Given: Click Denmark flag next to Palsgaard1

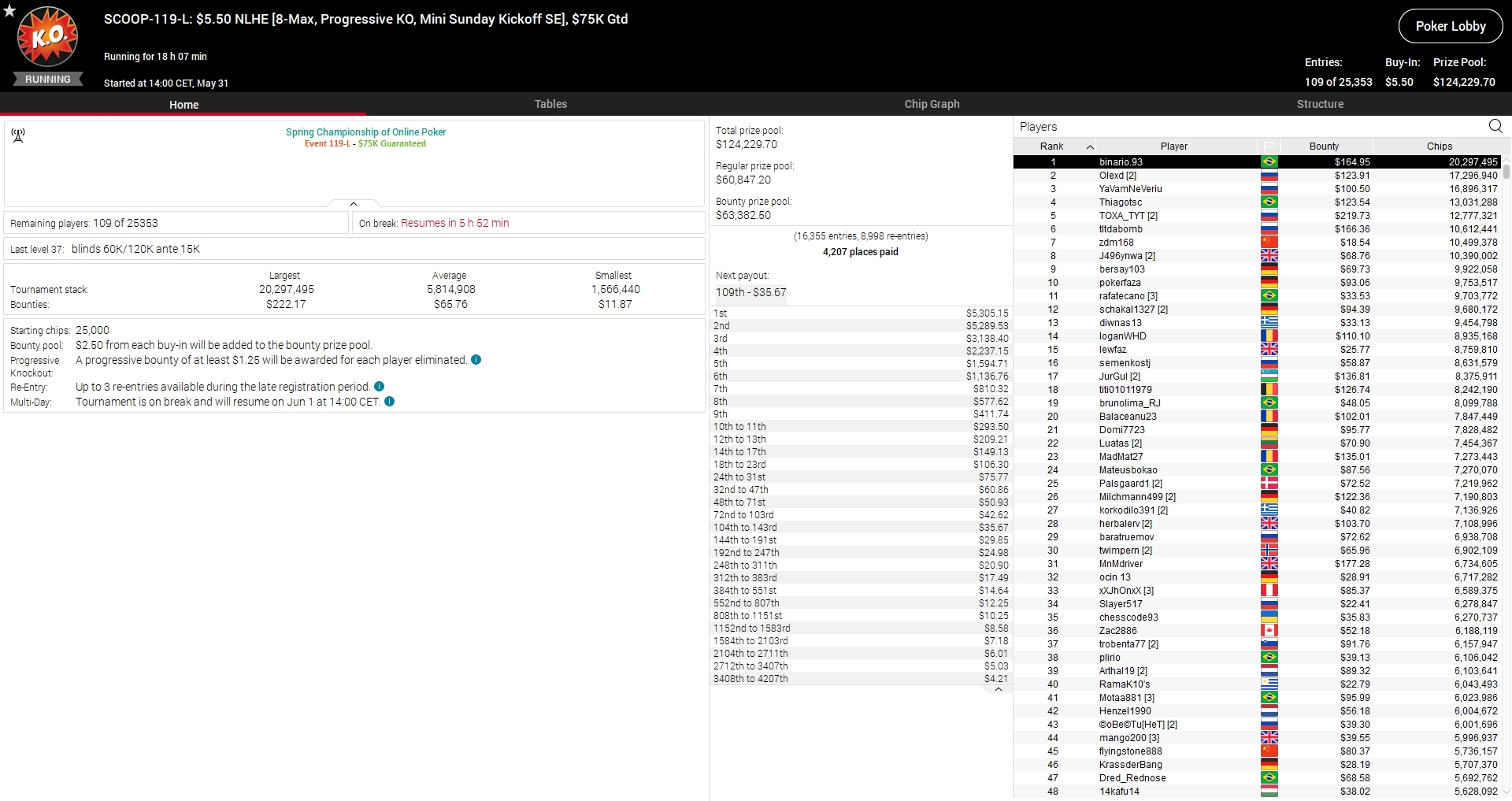Looking at the screenshot, I should point(1269,484).
